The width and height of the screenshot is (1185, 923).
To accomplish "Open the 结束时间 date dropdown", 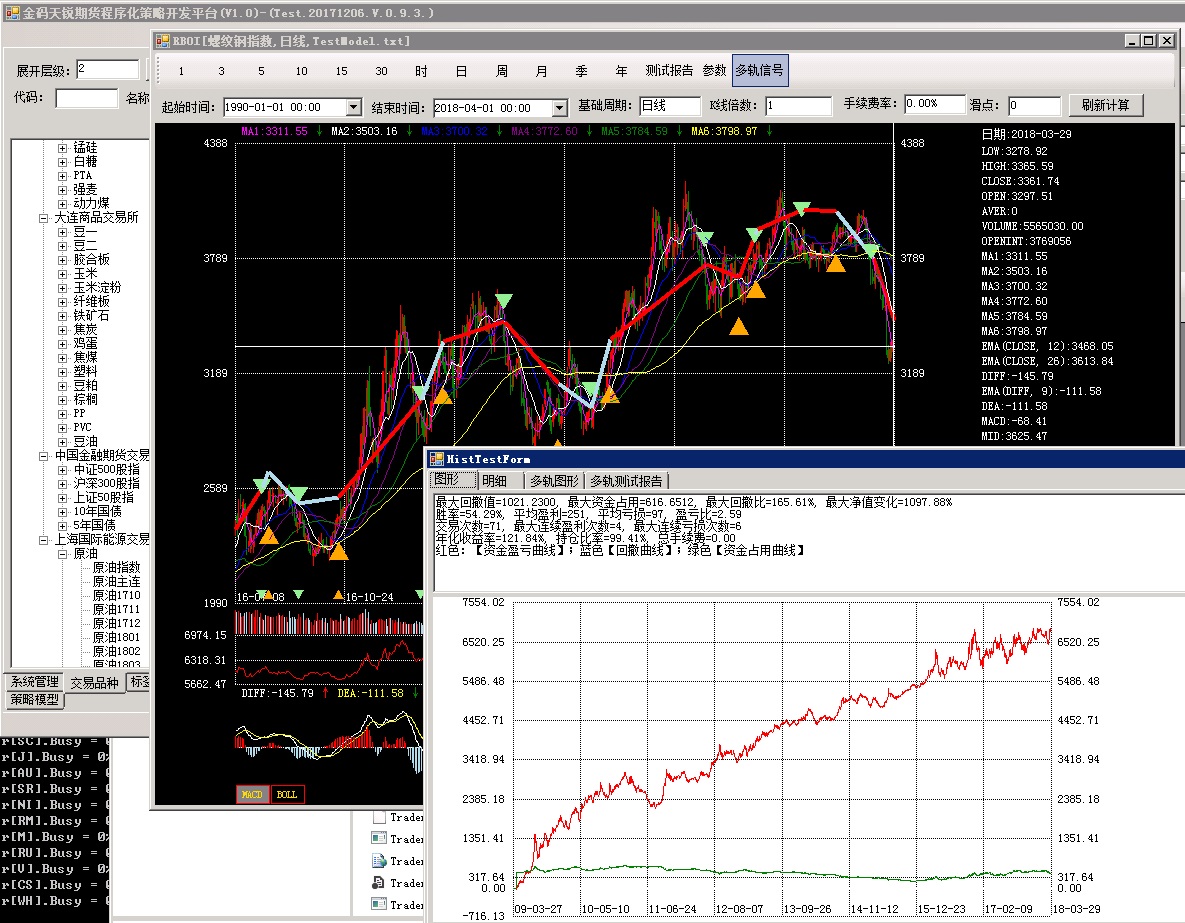I will pos(559,107).
